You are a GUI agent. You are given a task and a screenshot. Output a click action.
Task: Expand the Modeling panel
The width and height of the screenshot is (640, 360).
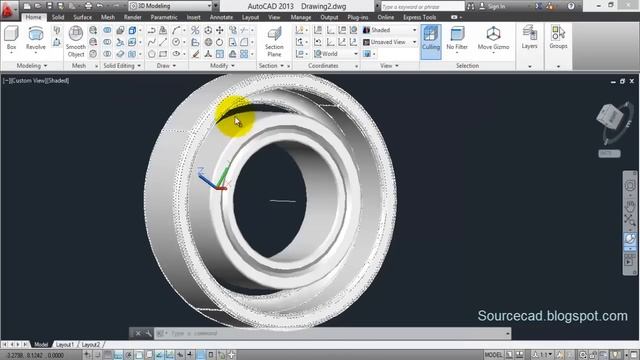(x=32, y=66)
